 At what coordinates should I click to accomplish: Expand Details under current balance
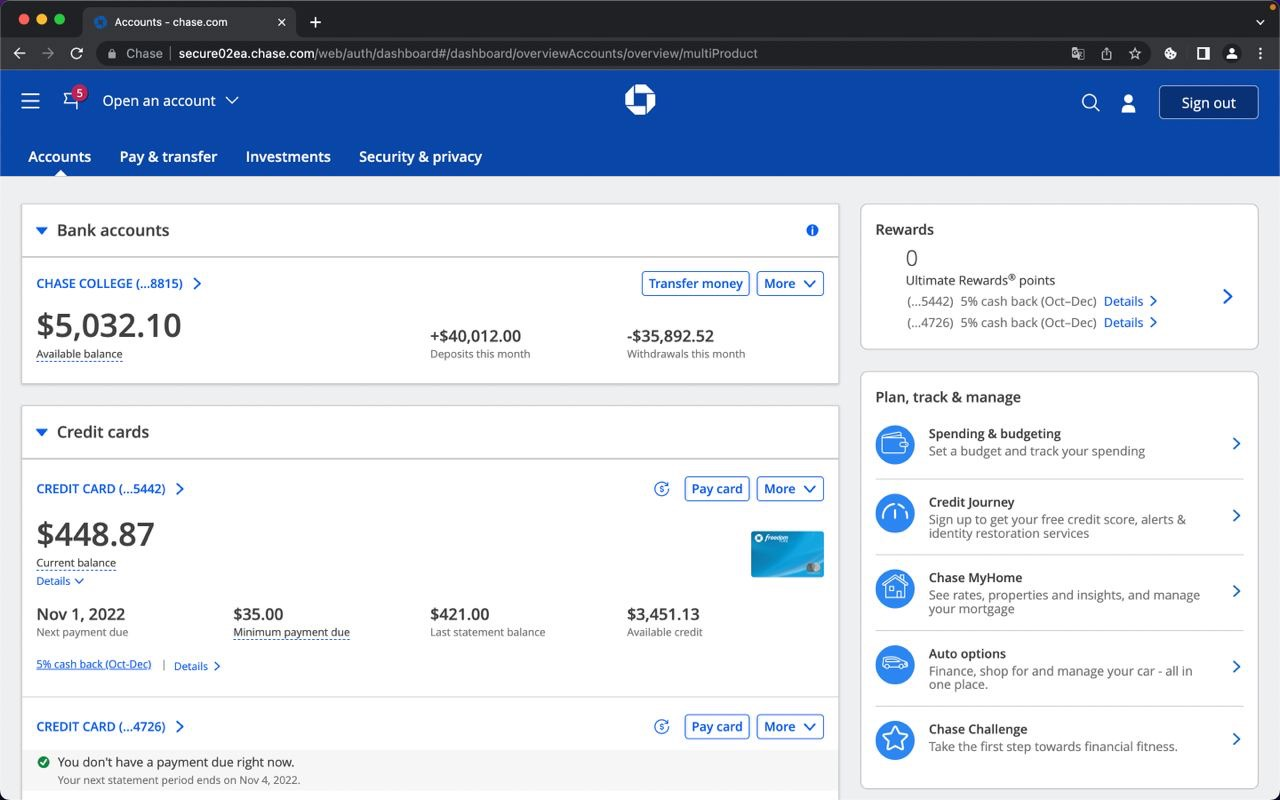[60, 581]
